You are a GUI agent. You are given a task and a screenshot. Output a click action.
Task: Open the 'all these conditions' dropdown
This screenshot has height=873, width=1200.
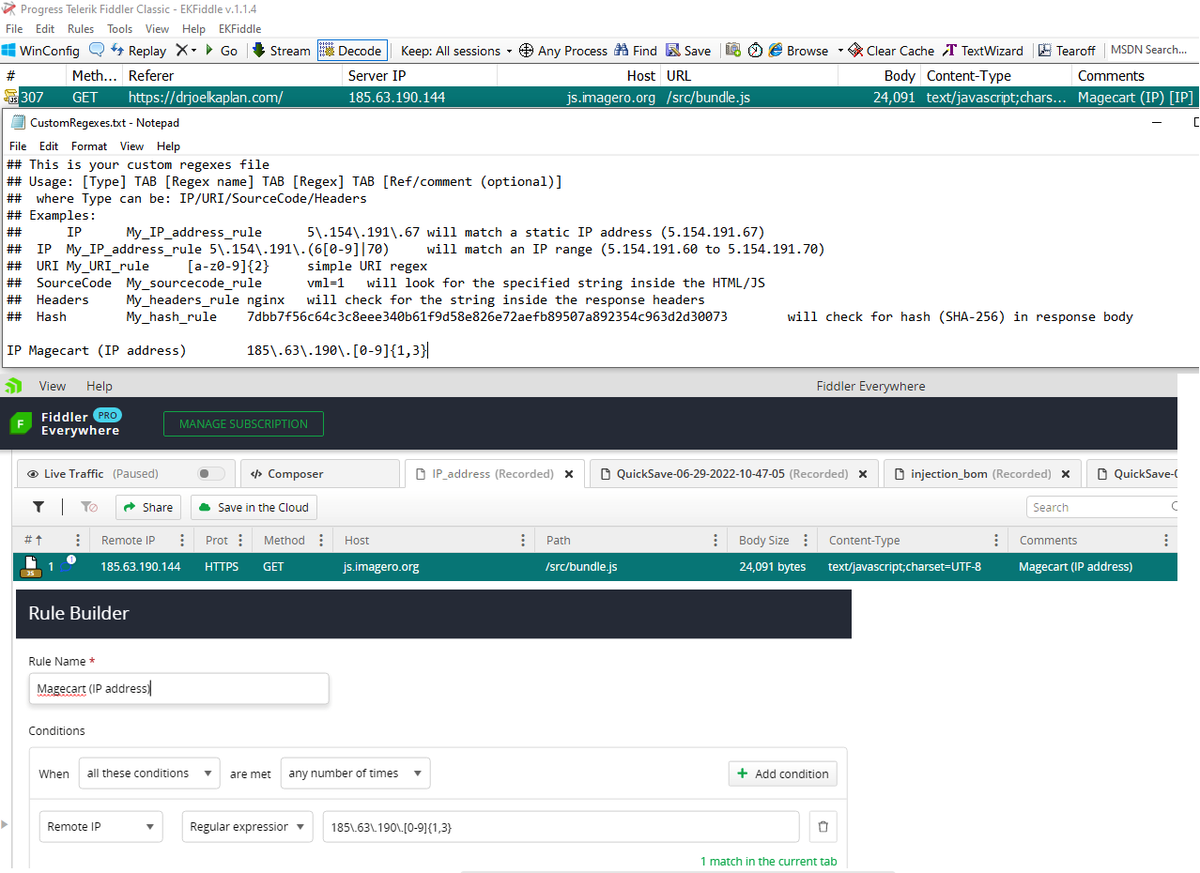point(149,773)
